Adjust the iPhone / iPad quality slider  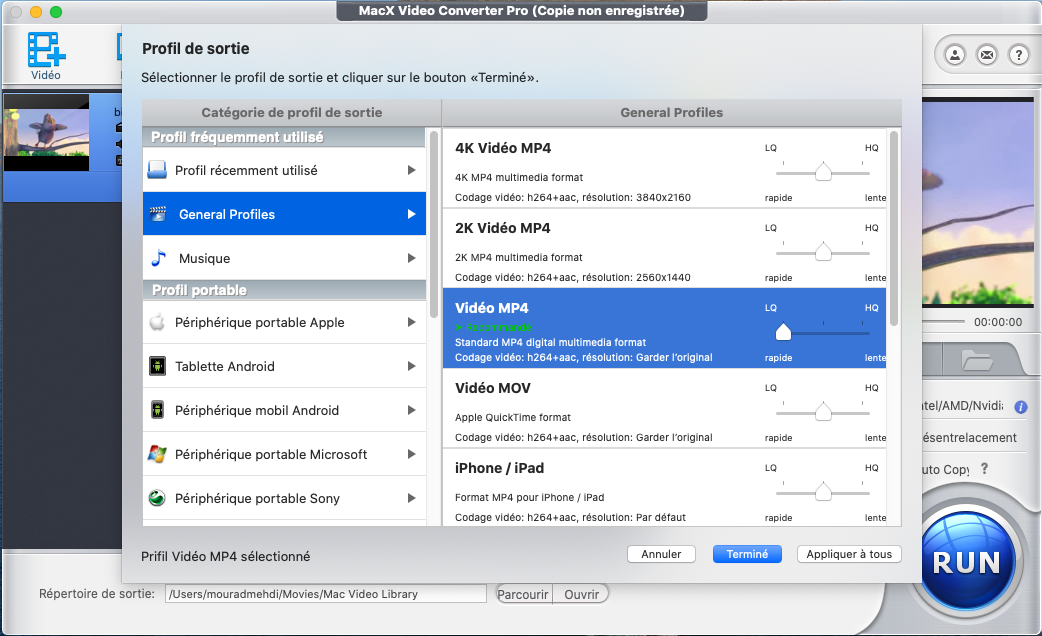pos(823,491)
